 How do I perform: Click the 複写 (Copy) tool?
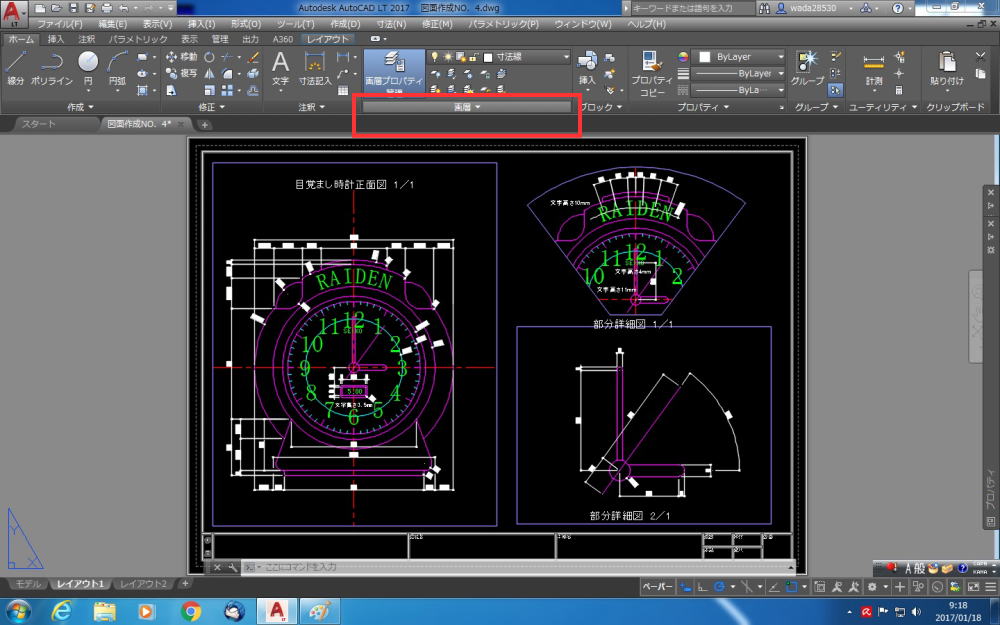182,73
